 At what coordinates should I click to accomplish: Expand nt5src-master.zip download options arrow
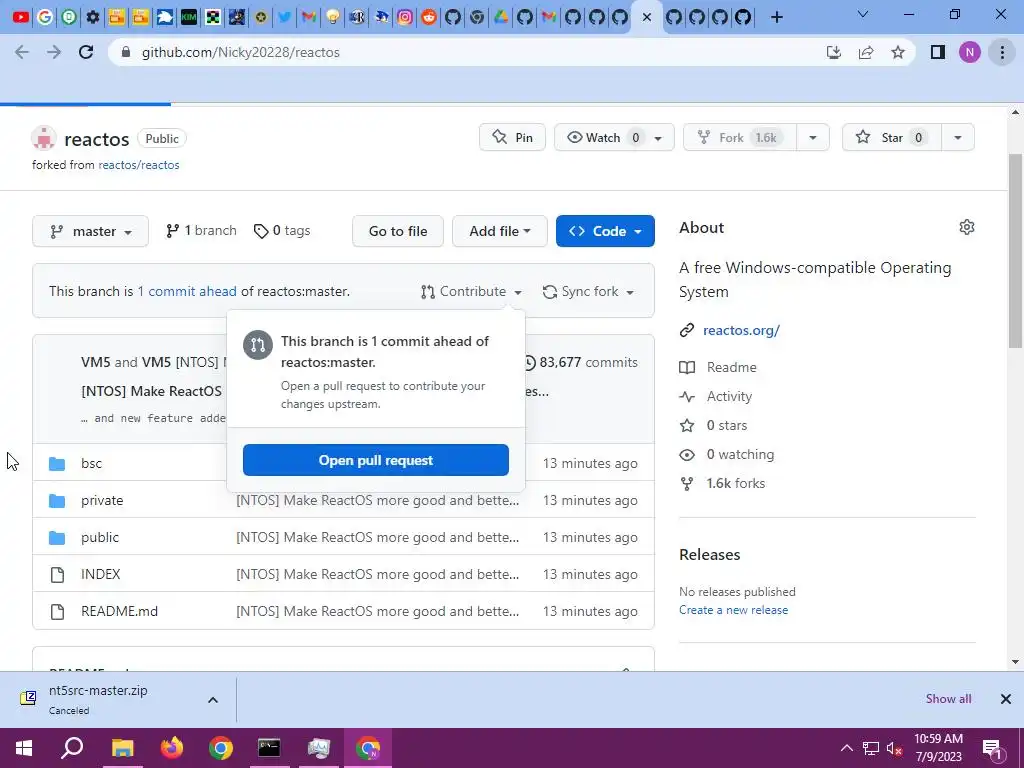(213, 700)
